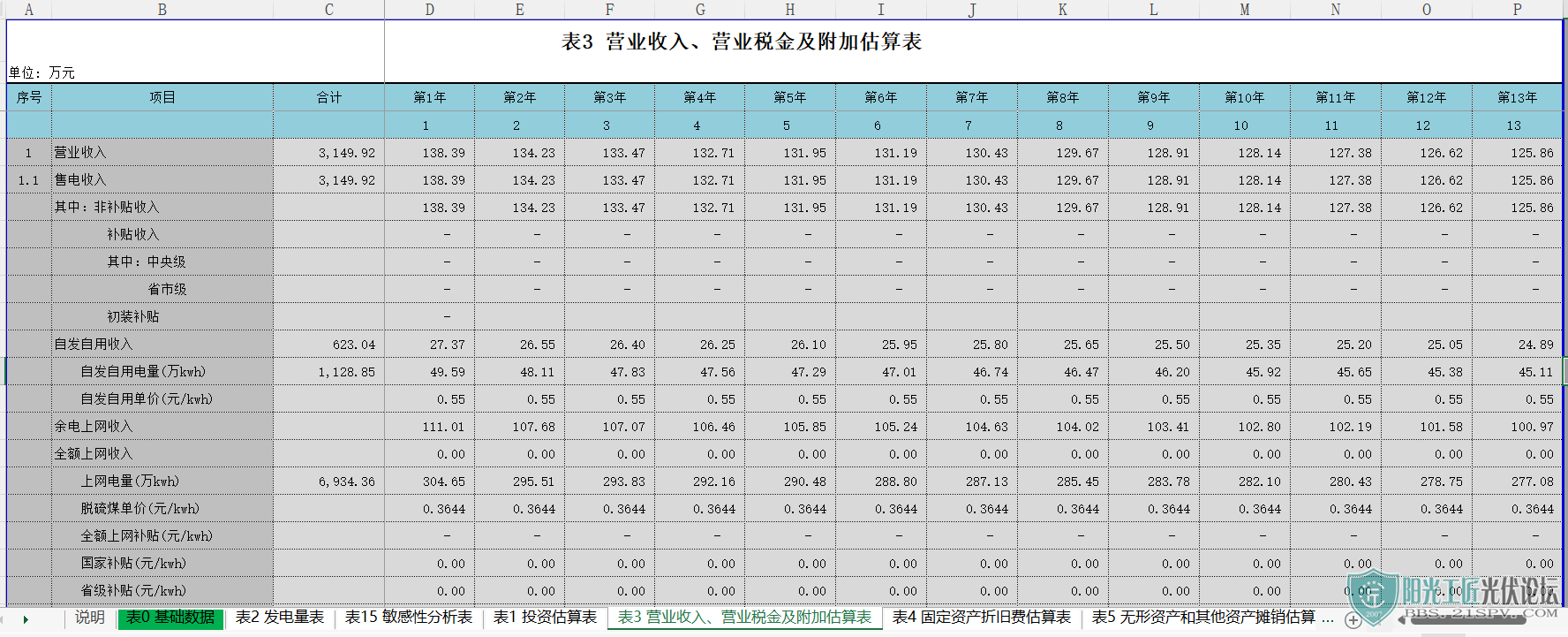Select the 277.08 cell in year 13
The height and width of the screenshot is (637, 1568).
(x=1517, y=482)
